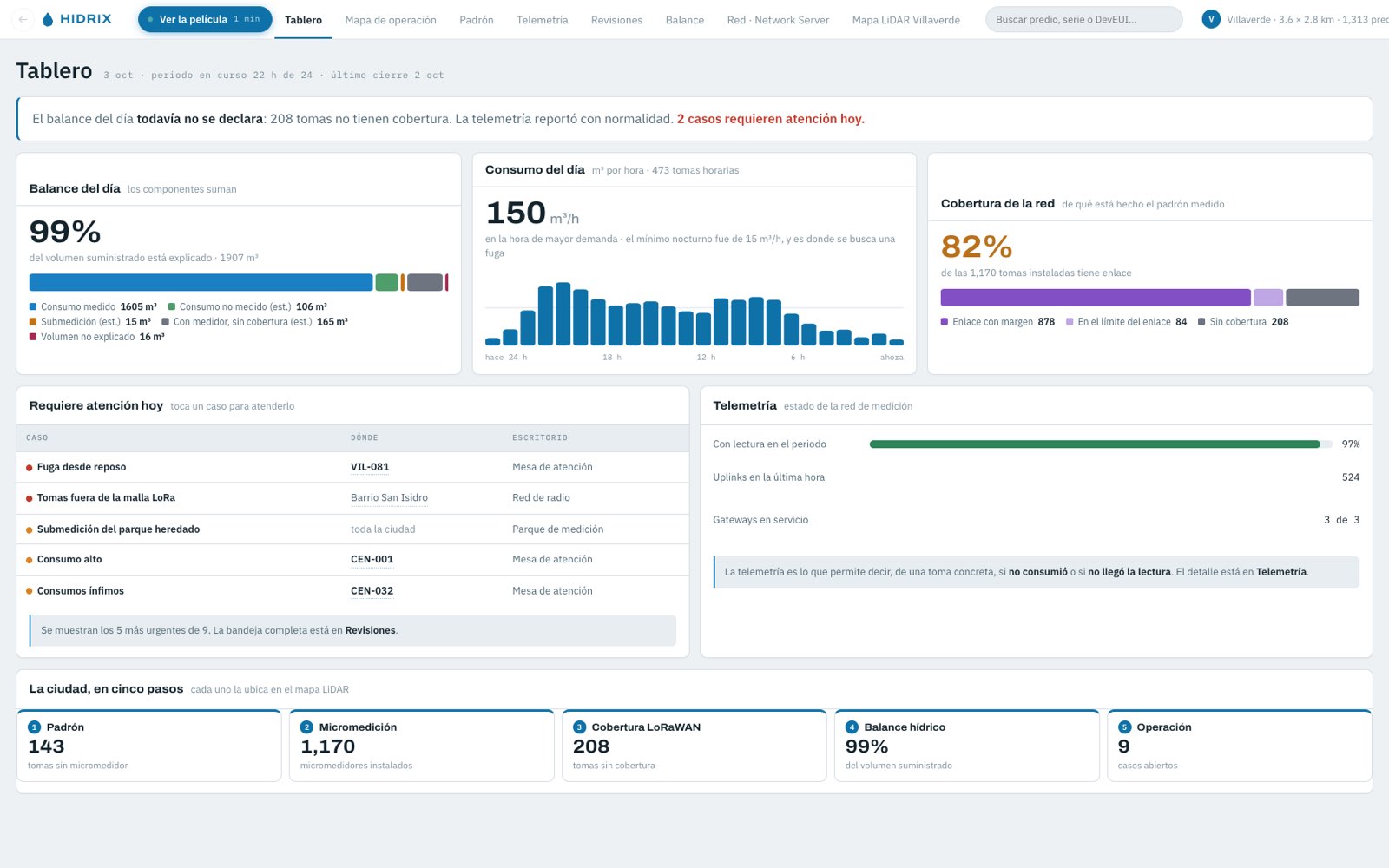Open the Barrio San Isidro link
This screenshot has height=868, width=1389.
point(389,498)
